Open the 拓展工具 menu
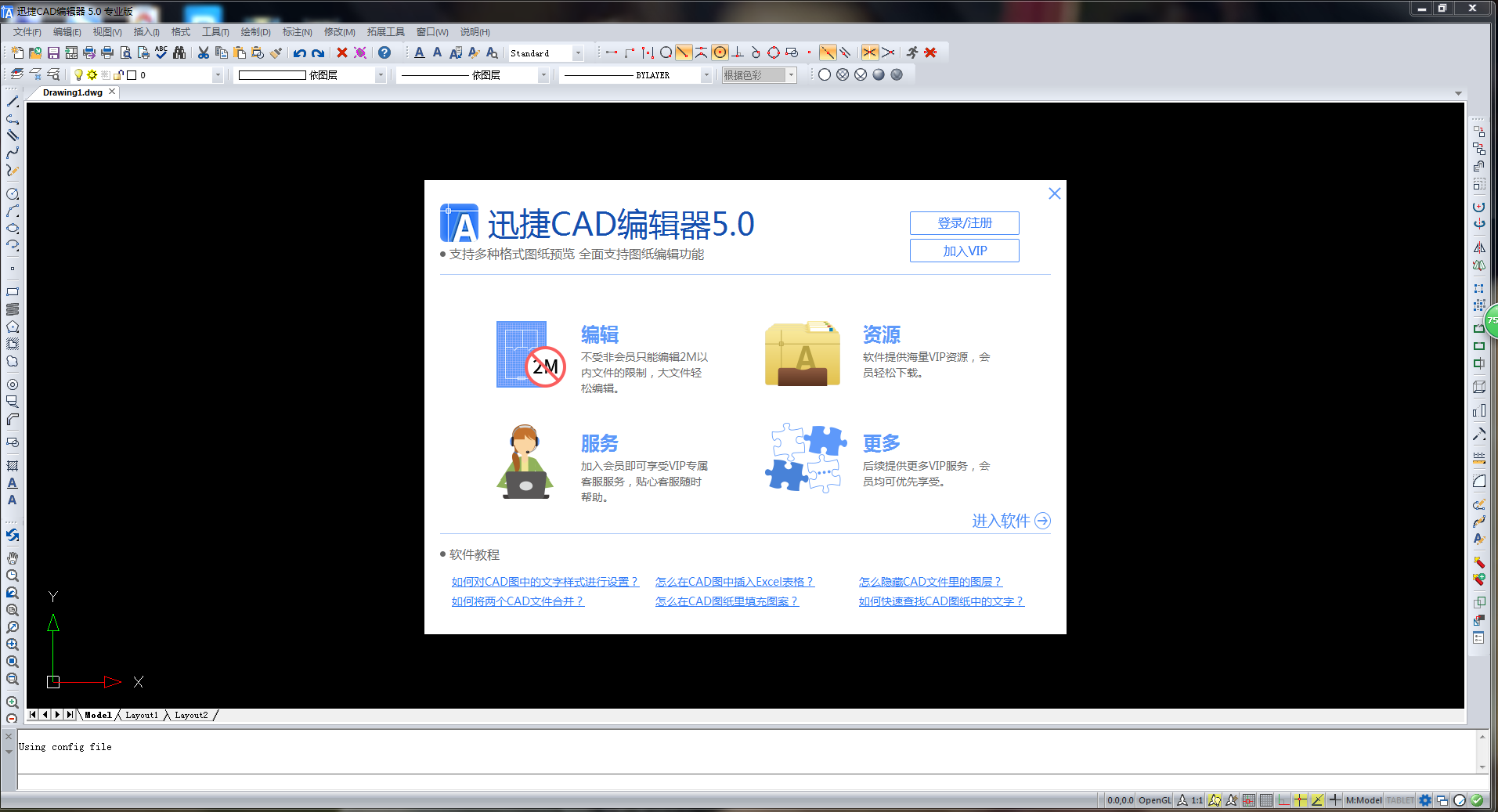The height and width of the screenshot is (812, 1498). 386,32
